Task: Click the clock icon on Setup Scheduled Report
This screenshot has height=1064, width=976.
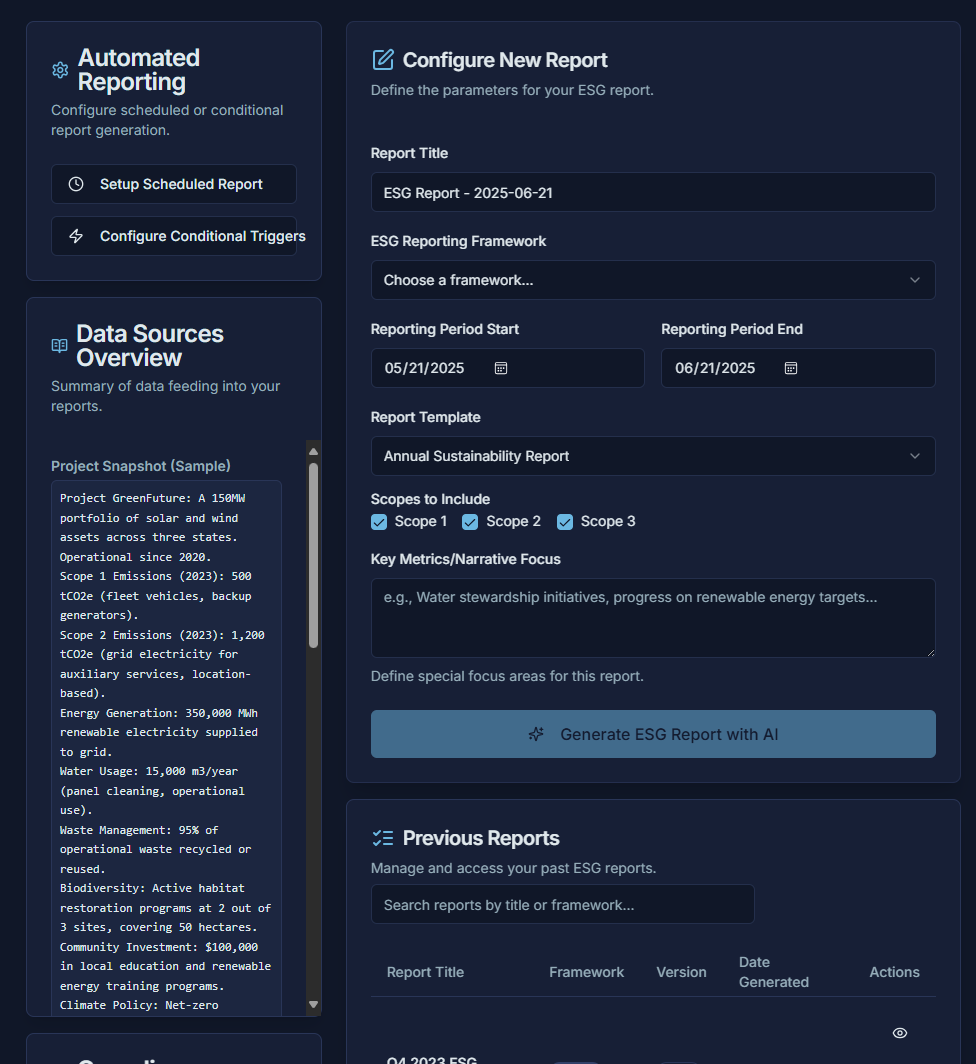Action: tap(77, 184)
